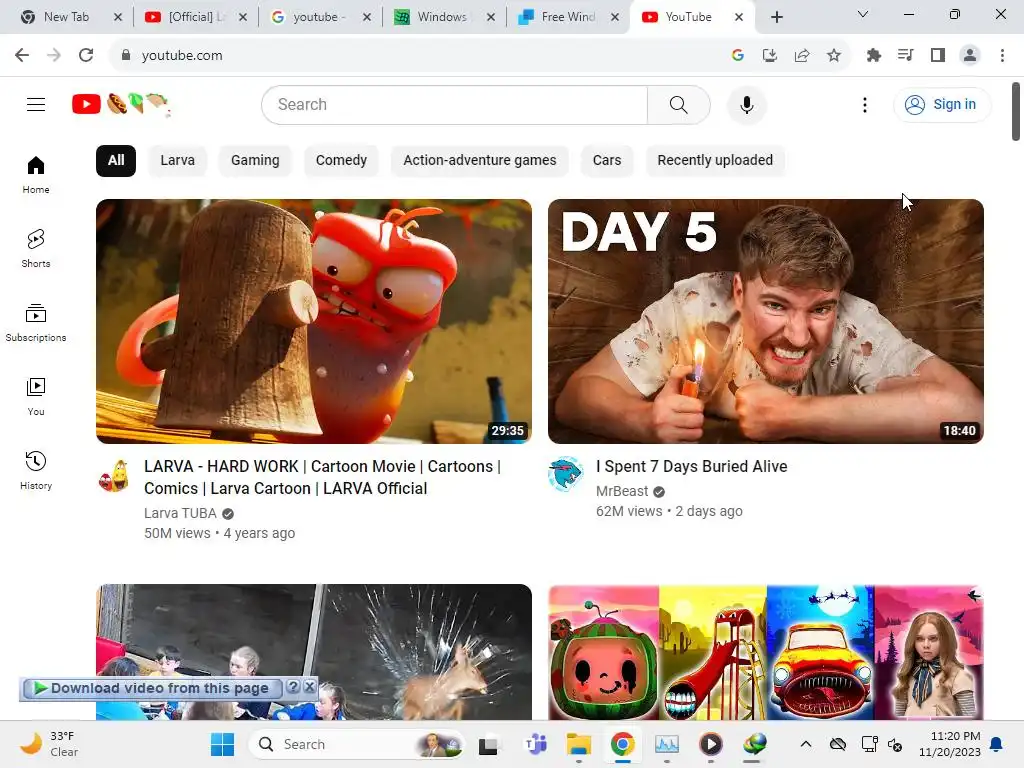Image resolution: width=1024 pixels, height=768 pixels.
Task: Go back in the browser
Action: pyautogui.click(x=22, y=56)
